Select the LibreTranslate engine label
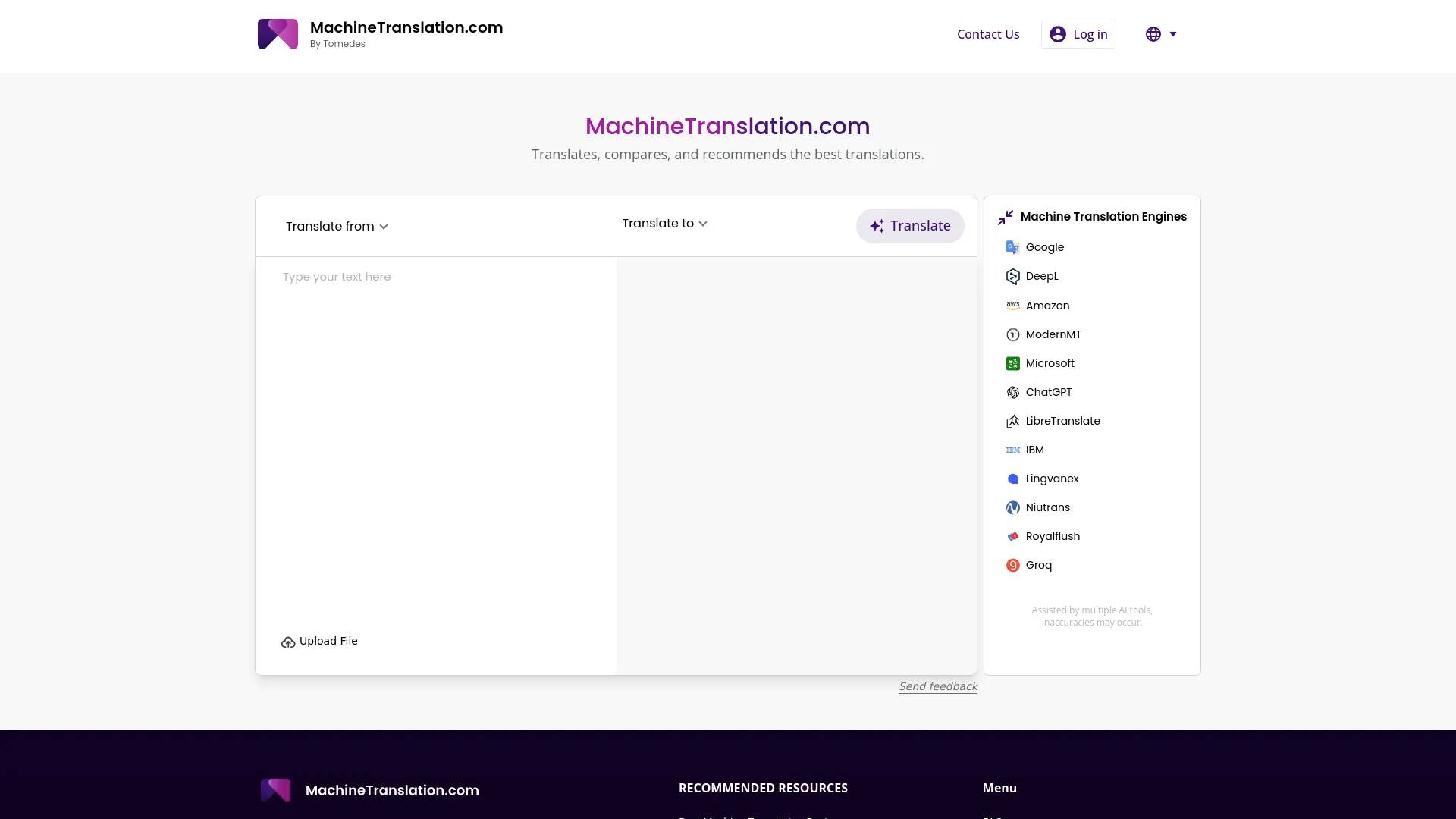 (1062, 421)
